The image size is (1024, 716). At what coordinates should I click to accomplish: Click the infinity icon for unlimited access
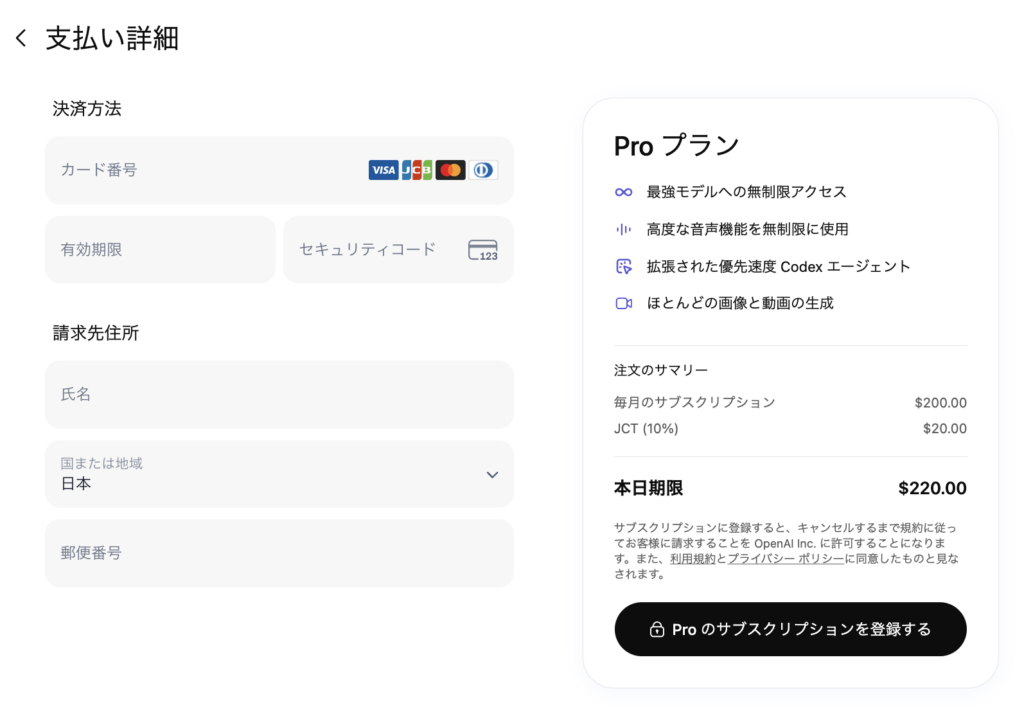click(624, 192)
